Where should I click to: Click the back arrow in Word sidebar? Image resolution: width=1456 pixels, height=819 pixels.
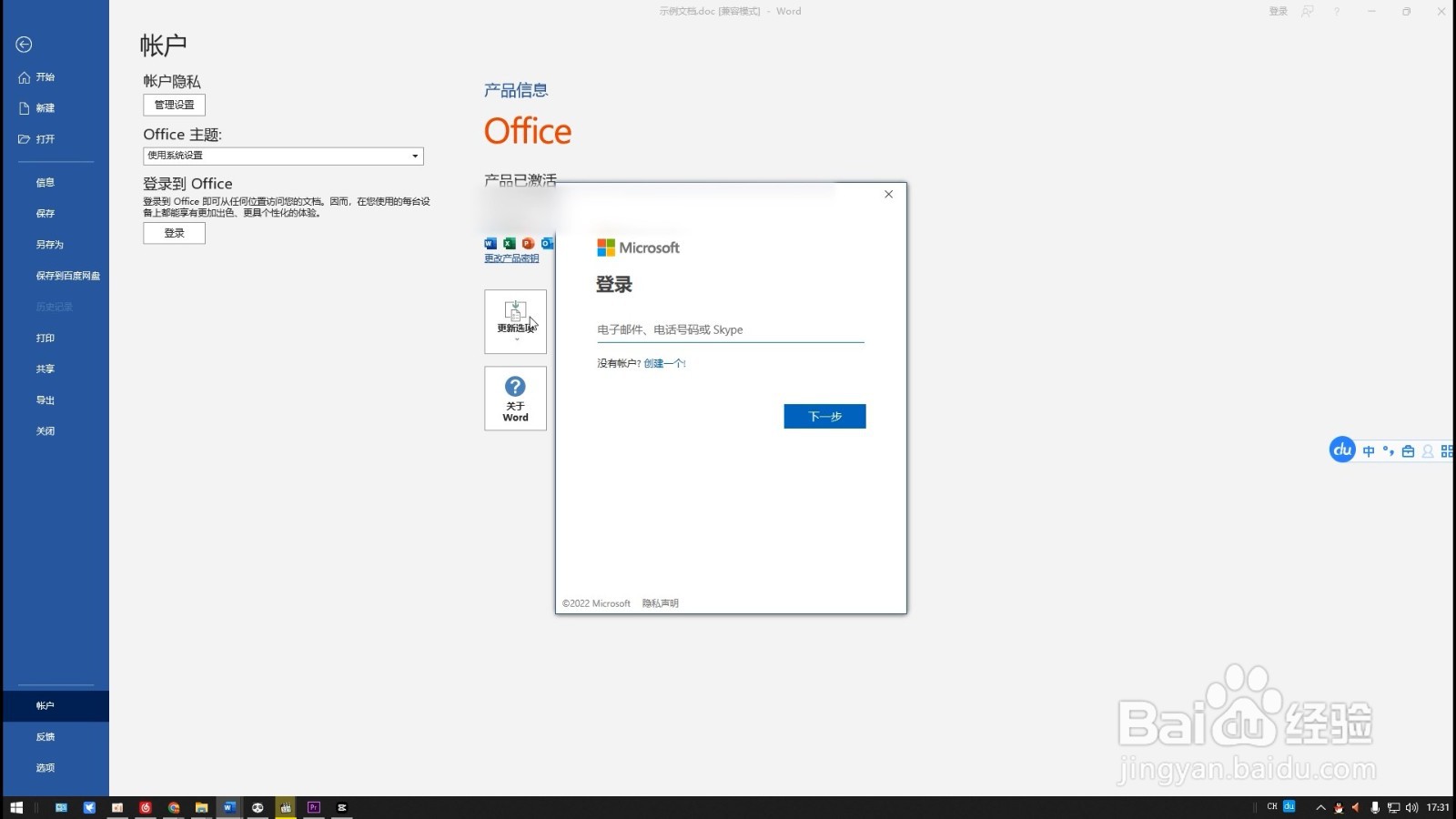(25, 45)
